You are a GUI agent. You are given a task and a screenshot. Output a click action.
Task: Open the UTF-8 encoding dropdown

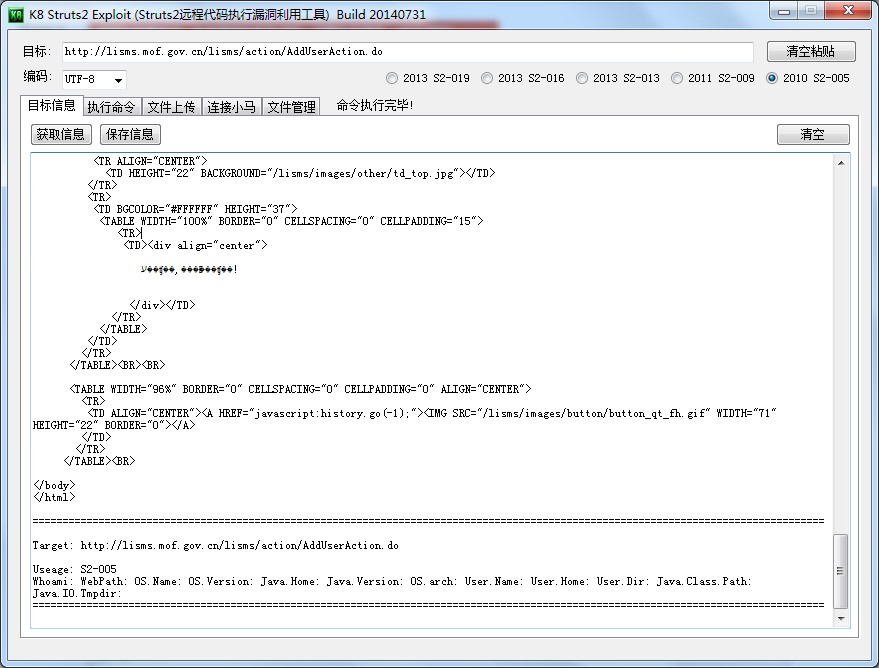click(x=94, y=80)
